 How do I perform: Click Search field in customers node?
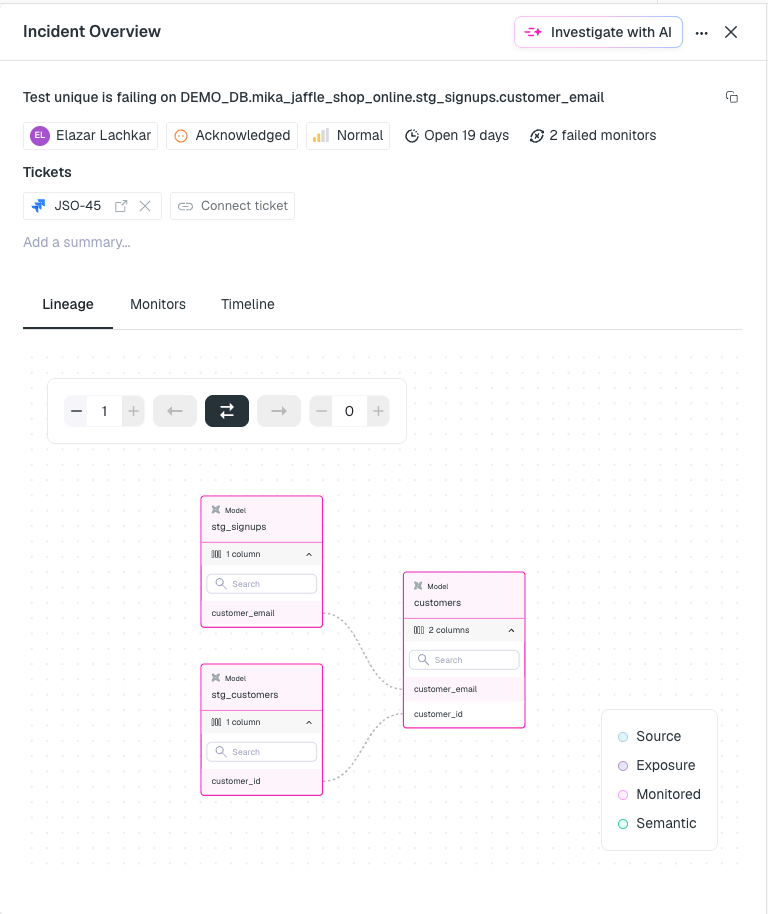point(464,660)
